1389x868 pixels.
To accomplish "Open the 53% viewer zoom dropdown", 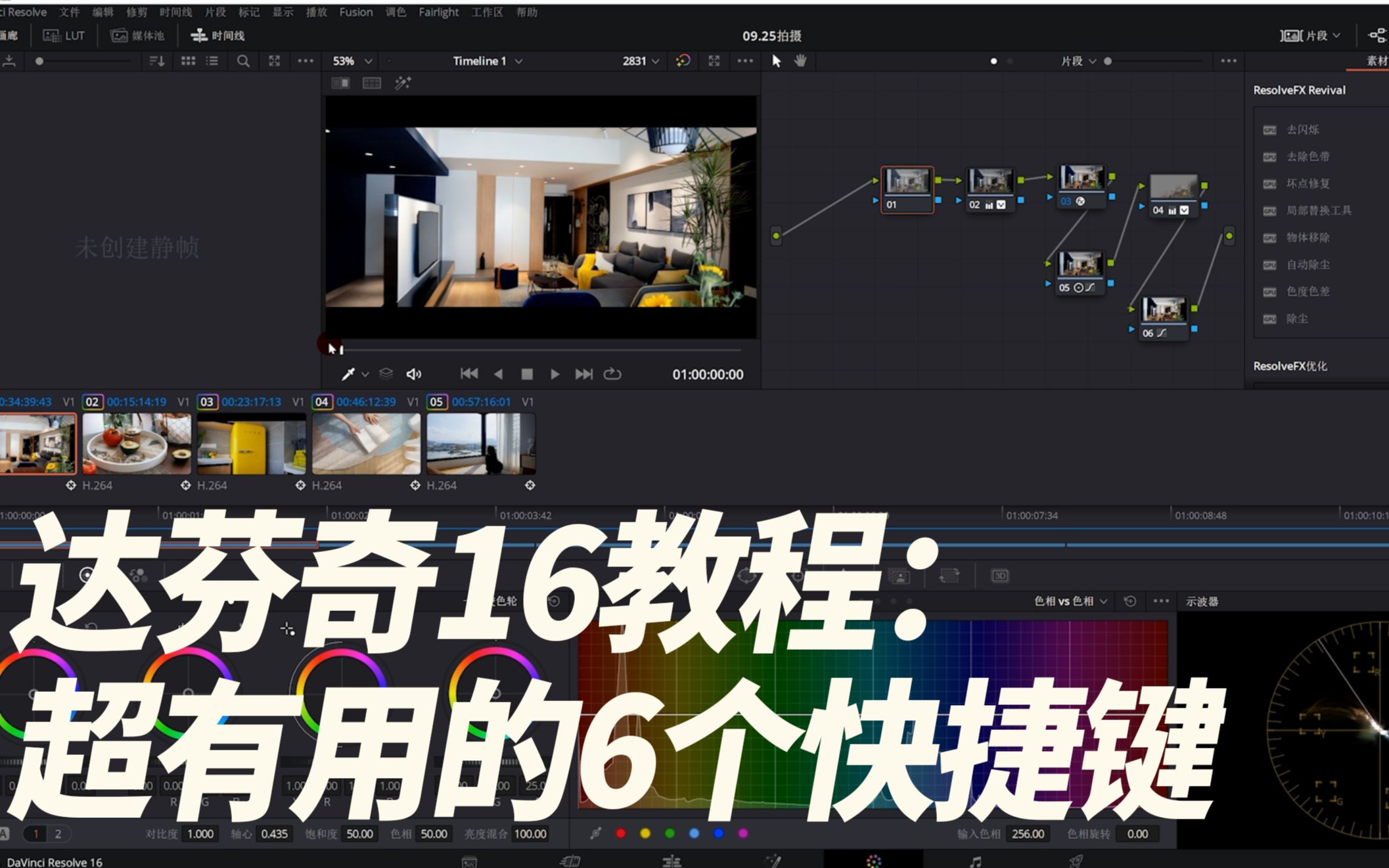I will pos(352,60).
